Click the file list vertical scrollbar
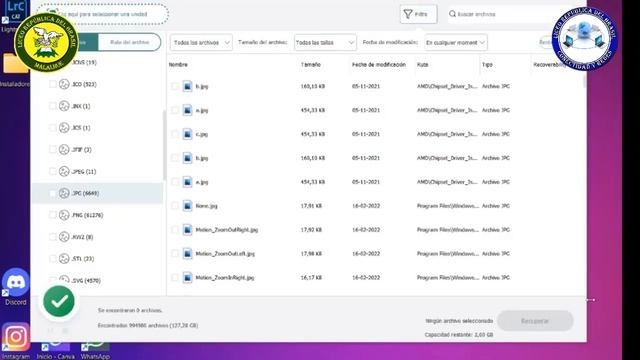This screenshot has width=640, height=360. [584, 81]
